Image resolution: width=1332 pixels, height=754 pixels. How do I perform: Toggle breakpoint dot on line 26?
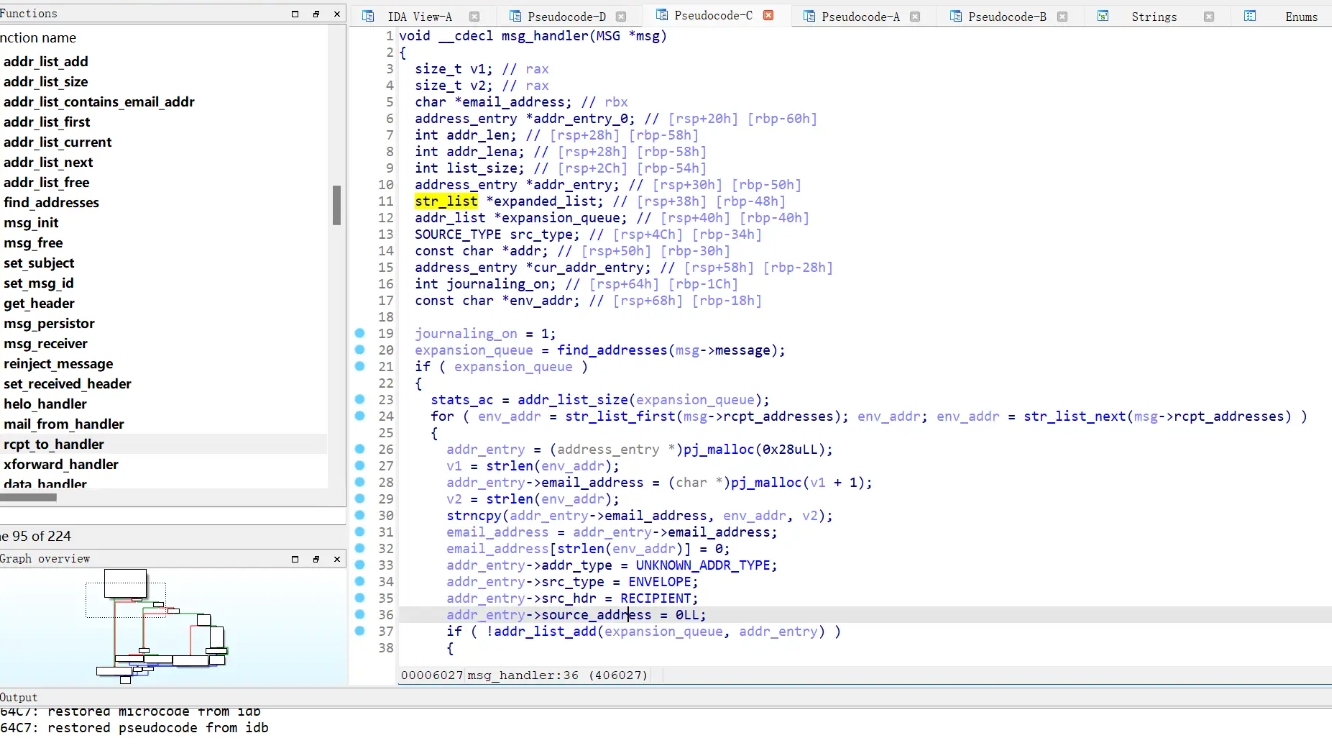click(360, 449)
